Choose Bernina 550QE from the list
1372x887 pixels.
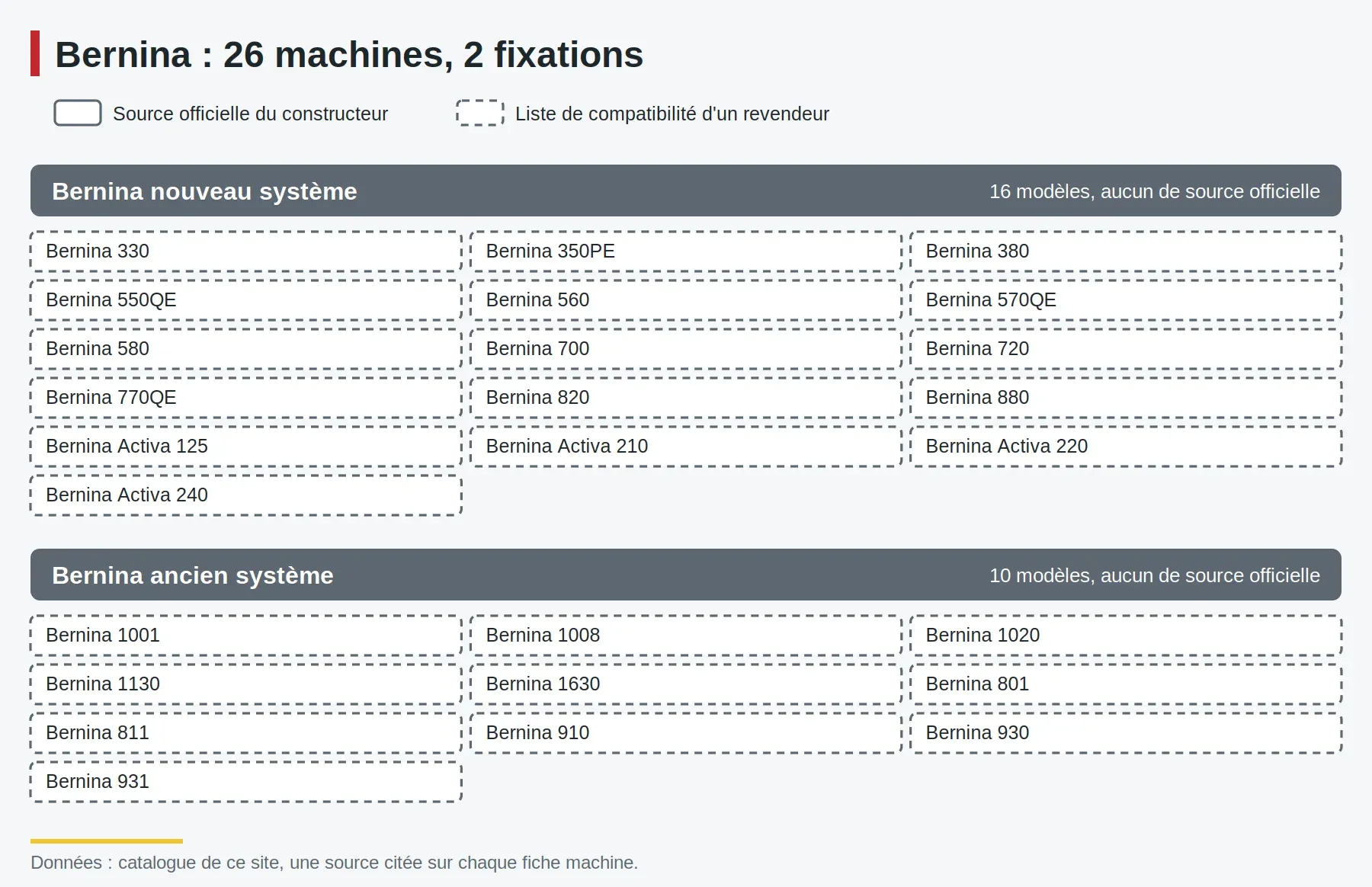tap(246, 300)
